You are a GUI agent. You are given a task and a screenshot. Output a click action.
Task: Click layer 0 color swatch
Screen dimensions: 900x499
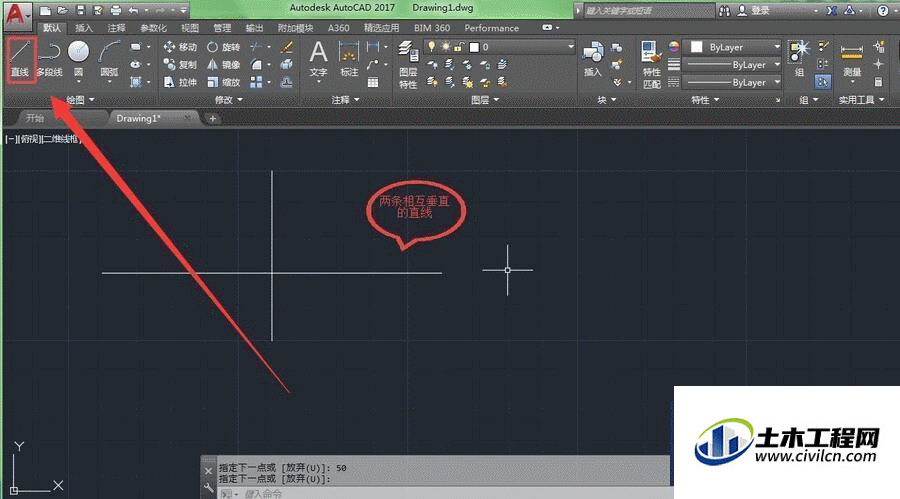coord(474,47)
